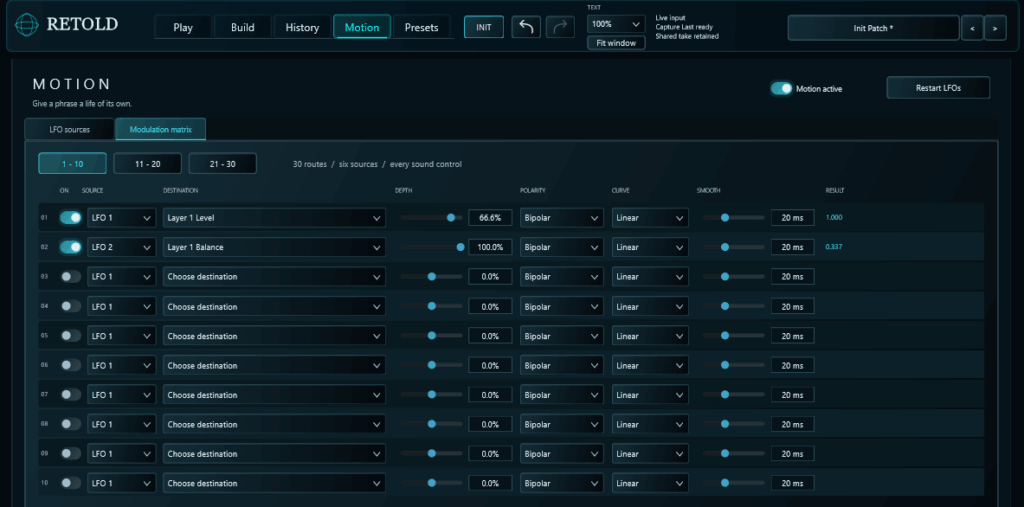Redo using the forward arrow icon
Screen dimensions: 1024x507
[x=560, y=27]
